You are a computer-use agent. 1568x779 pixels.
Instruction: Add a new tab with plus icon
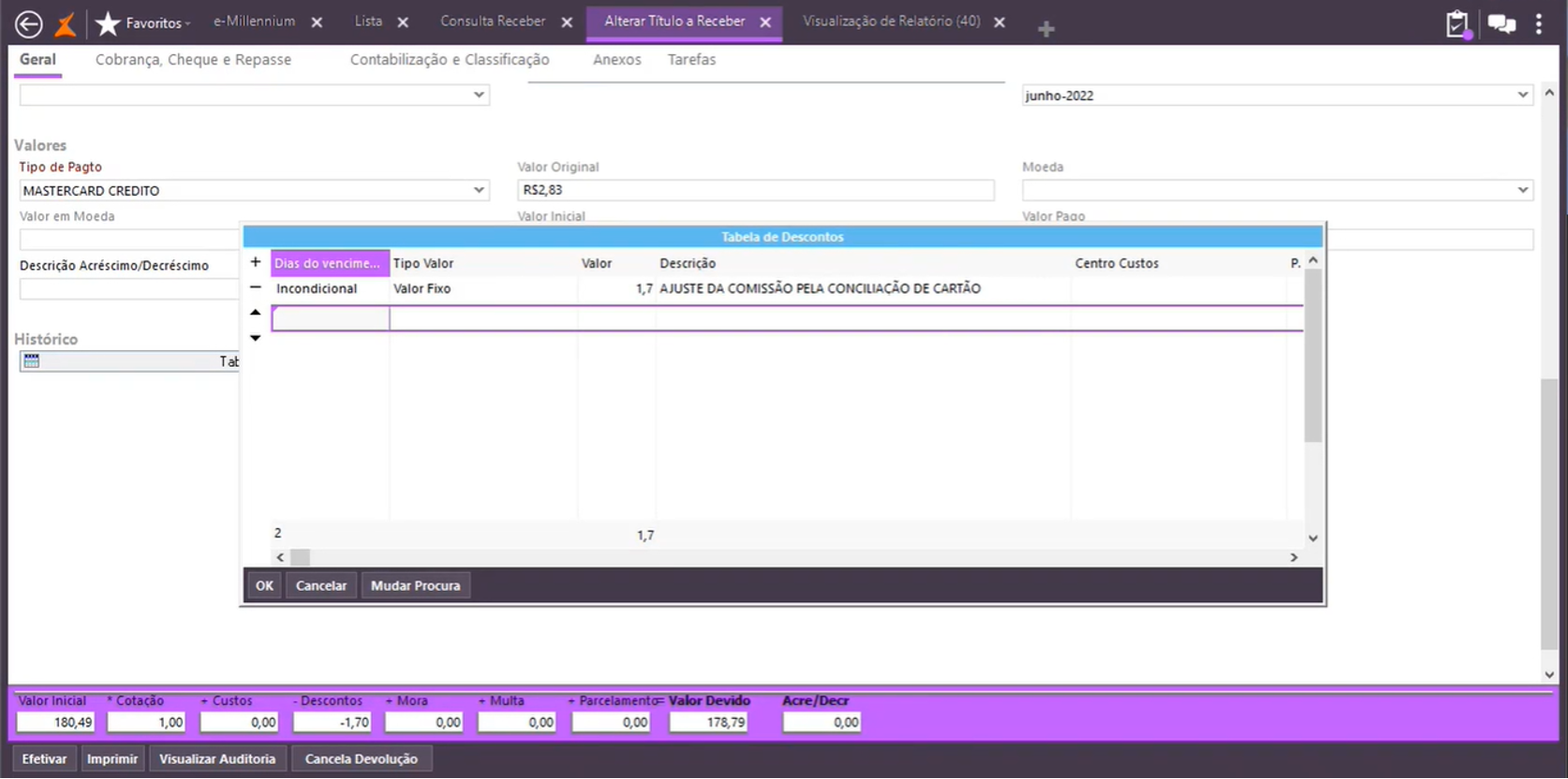1046,29
